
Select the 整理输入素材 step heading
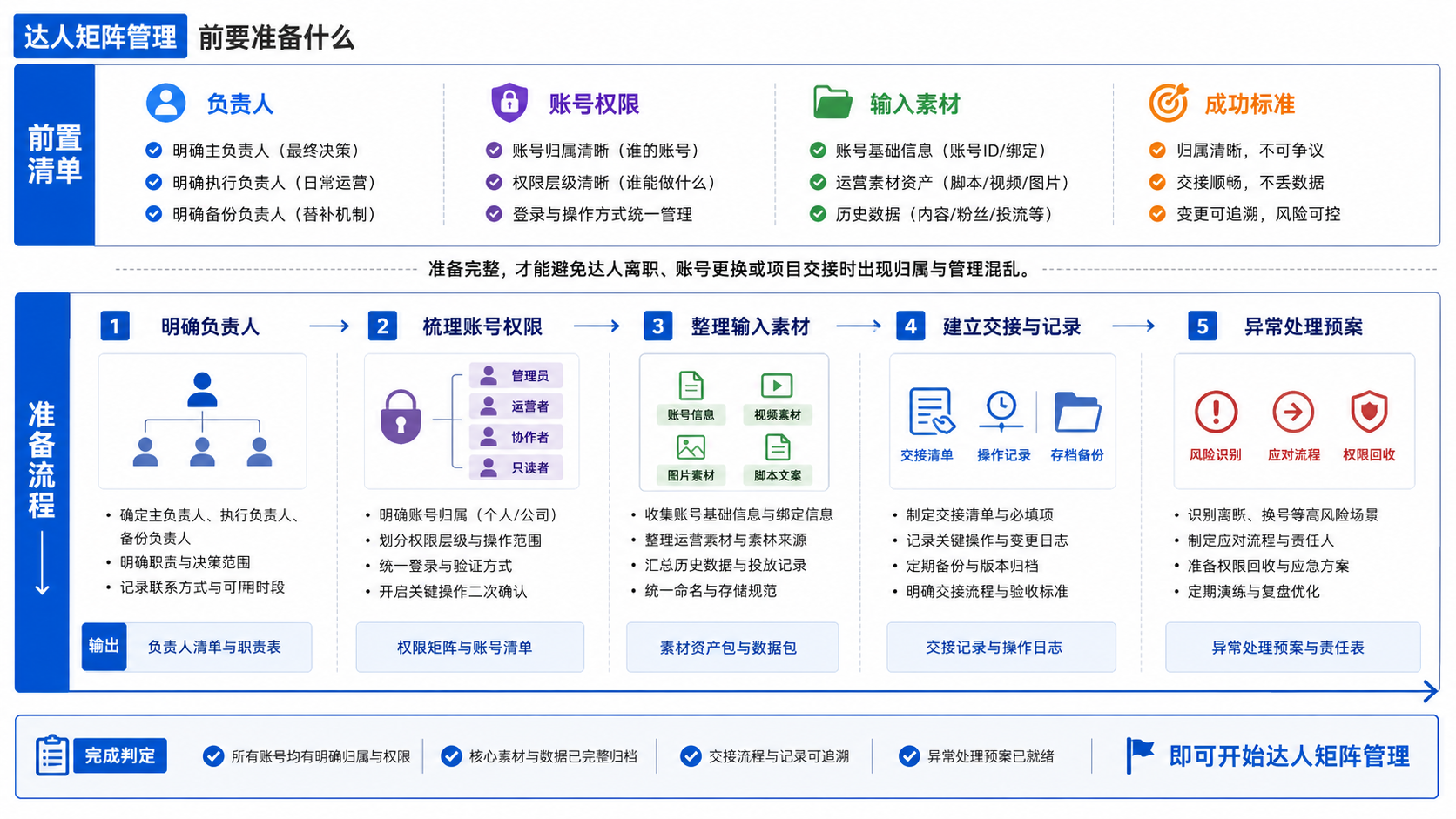pos(751,326)
